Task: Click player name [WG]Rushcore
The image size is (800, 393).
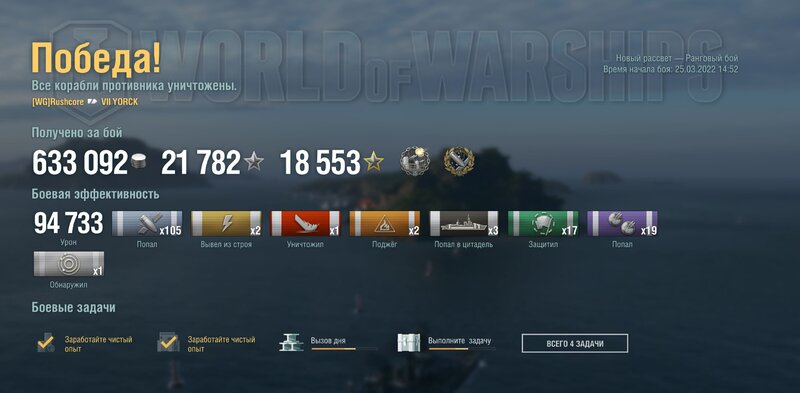Action: [58, 102]
